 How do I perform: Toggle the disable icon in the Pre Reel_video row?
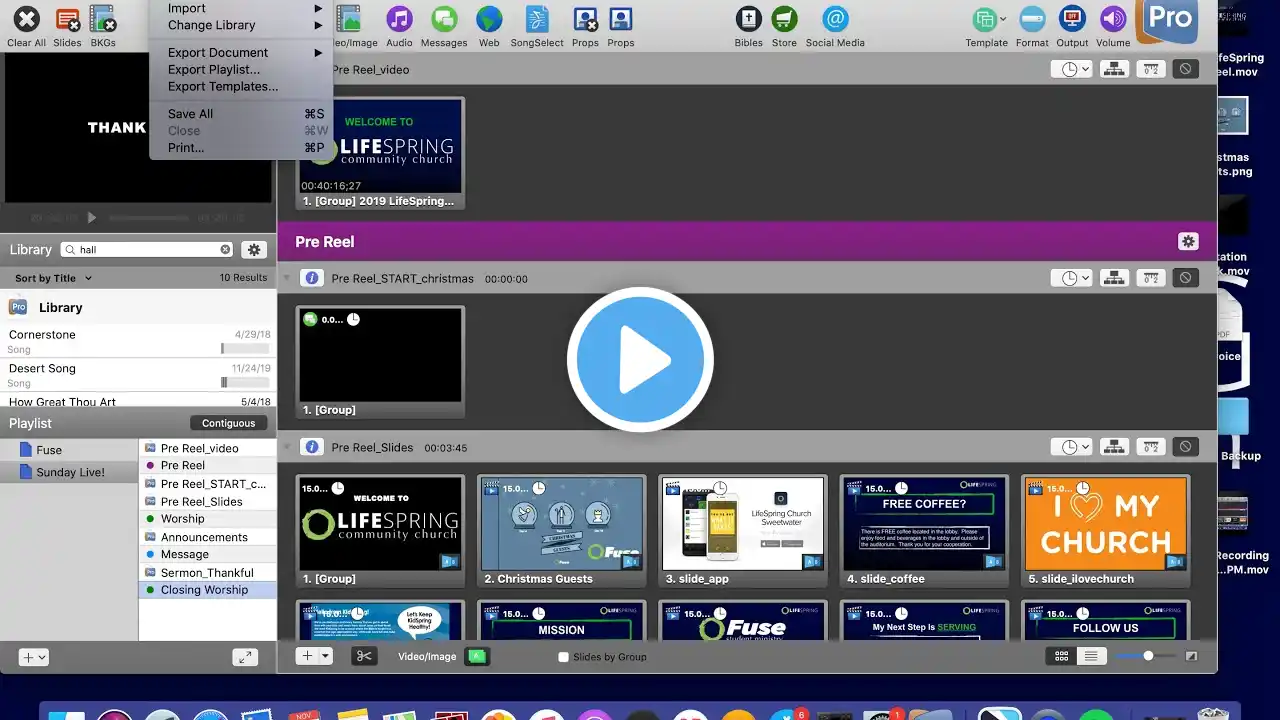(x=1185, y=69)
